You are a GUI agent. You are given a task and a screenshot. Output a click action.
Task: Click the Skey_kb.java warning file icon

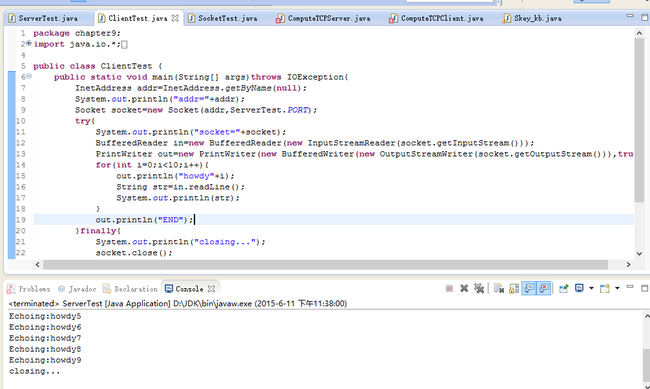pyautogui.click(x=507, y=18)
